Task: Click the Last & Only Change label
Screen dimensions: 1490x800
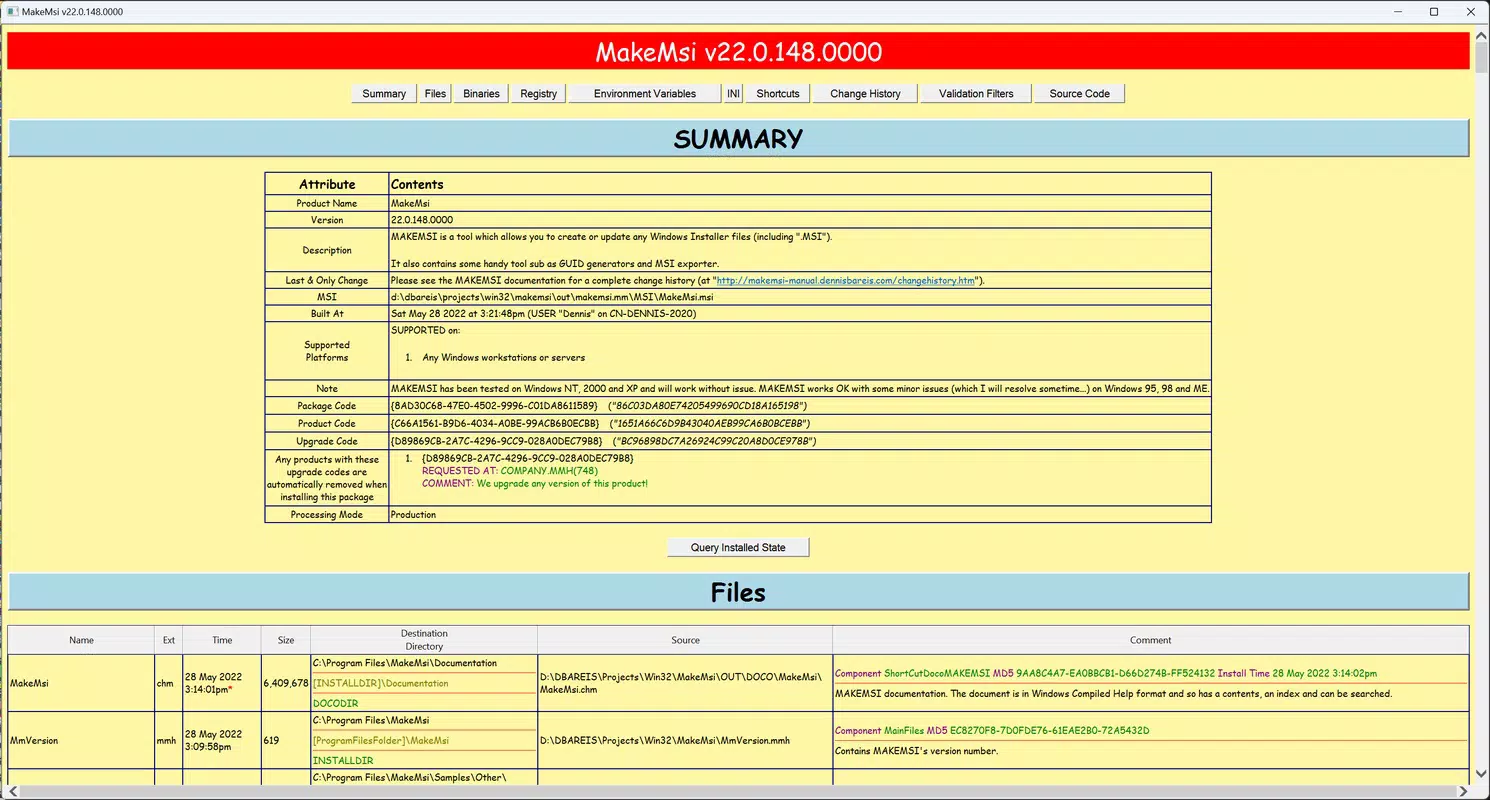Action: [327, 281]
